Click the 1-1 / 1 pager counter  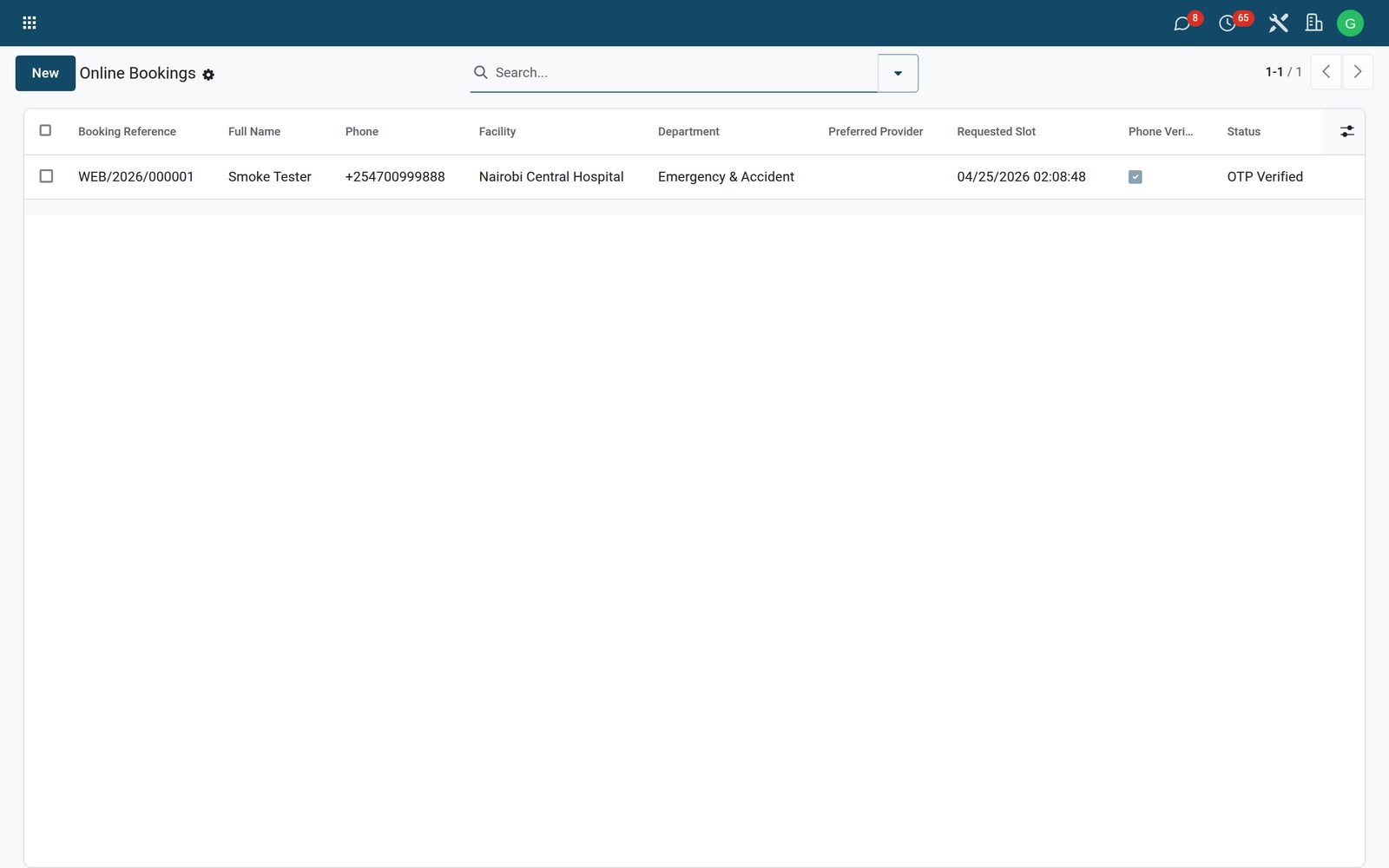[1283, 72]
